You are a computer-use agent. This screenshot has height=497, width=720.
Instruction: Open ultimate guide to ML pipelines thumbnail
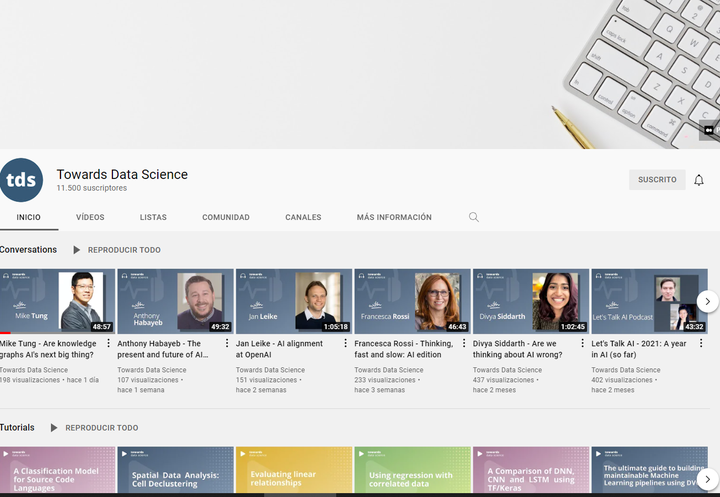pyautogui.click(x=649, y=470)
